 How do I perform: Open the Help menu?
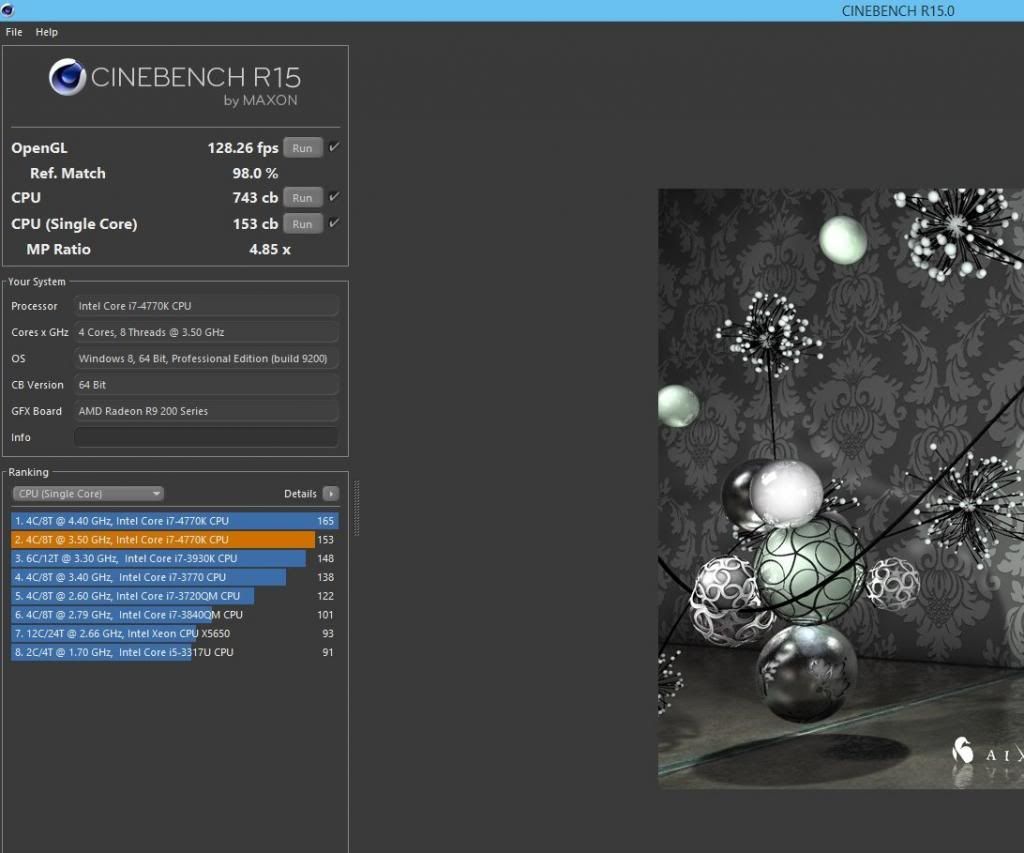(x=47, y=32)
